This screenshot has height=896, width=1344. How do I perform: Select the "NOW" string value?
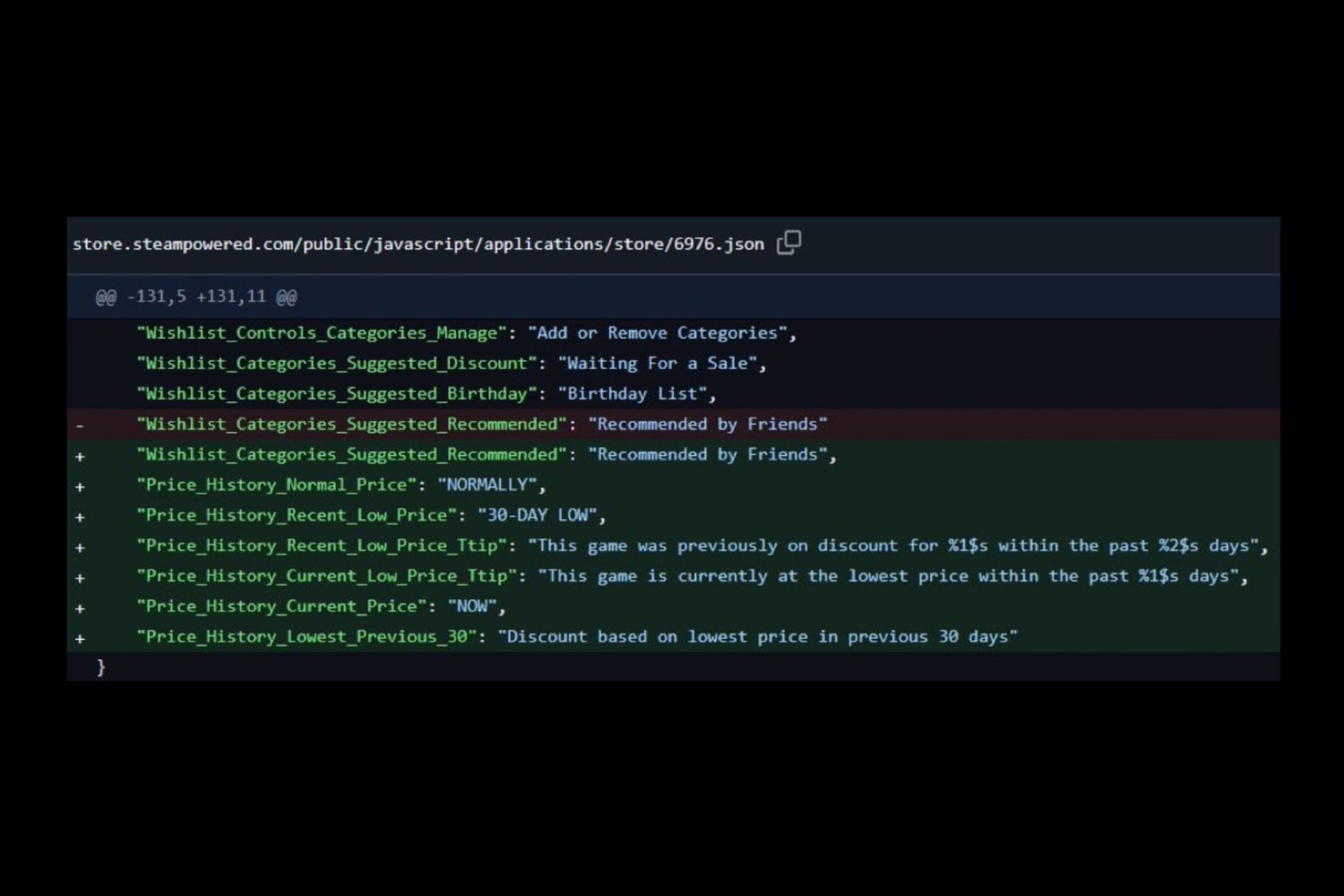point(473,607)
